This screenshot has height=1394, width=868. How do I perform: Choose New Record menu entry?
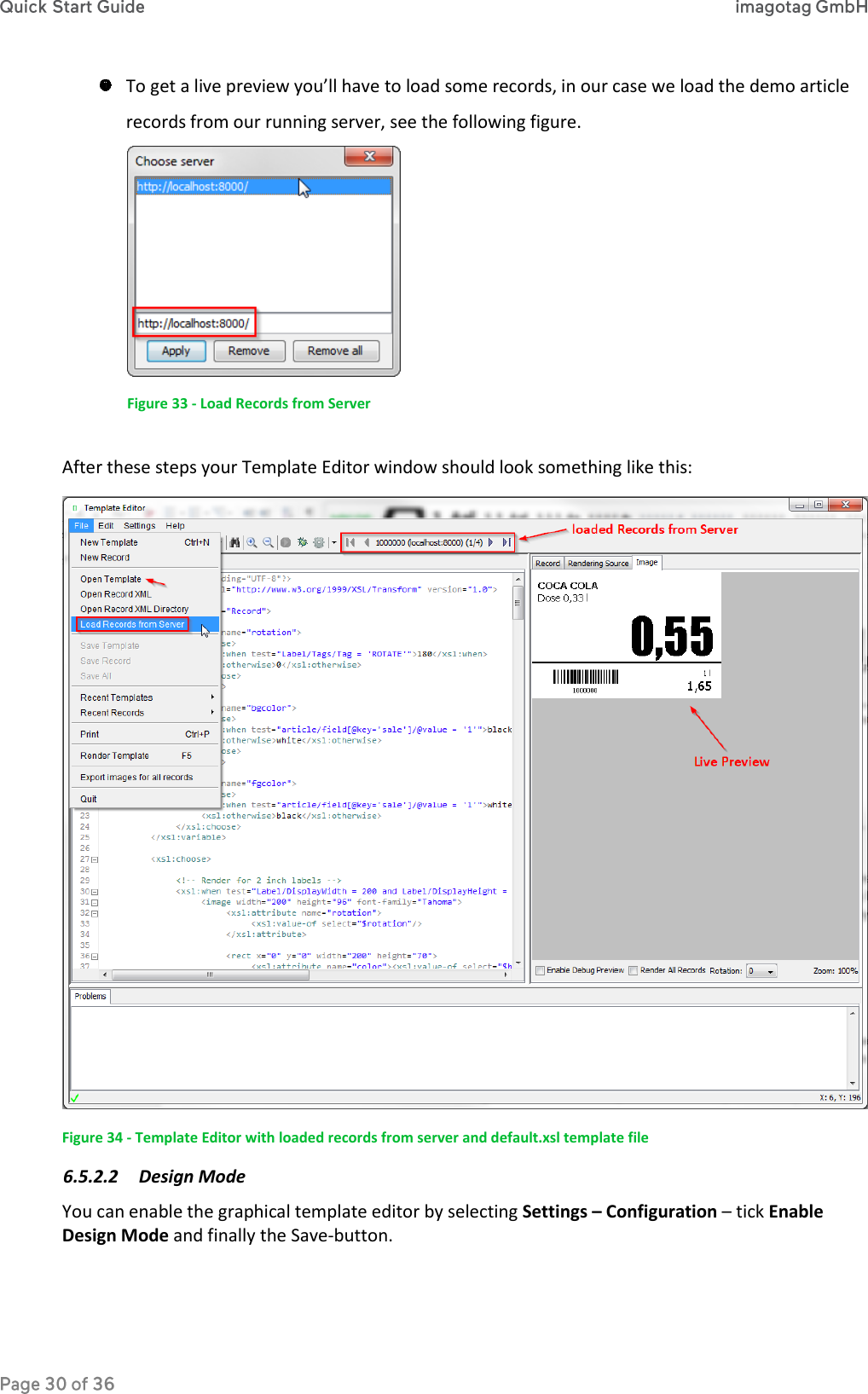145,558
